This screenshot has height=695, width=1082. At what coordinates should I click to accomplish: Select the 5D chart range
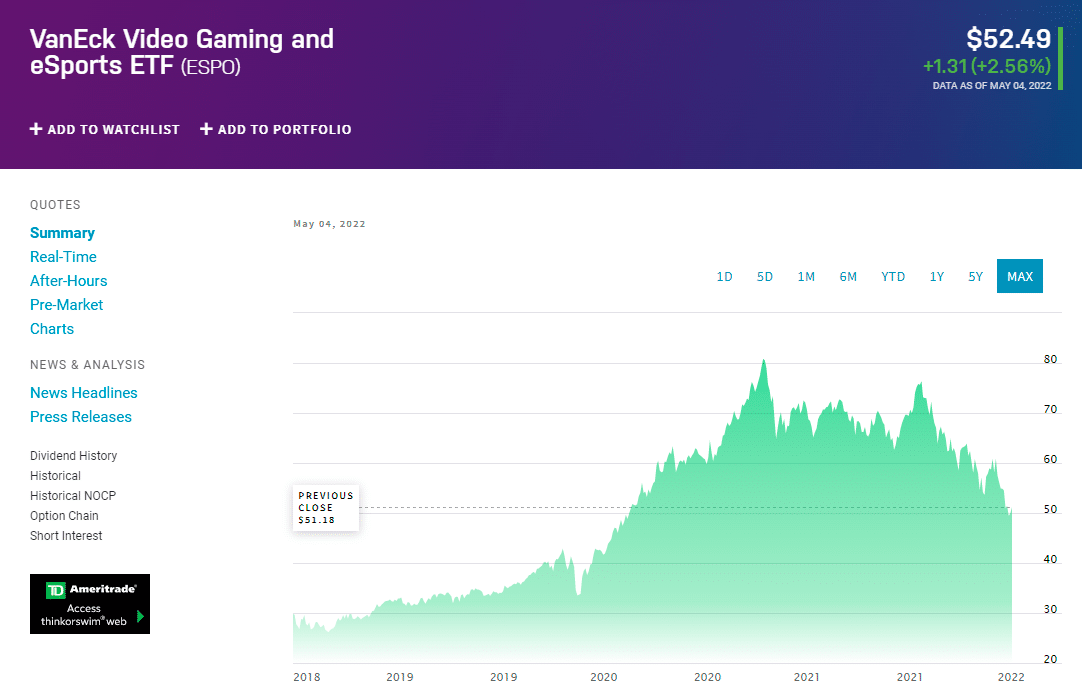click(x=765, y=277)
